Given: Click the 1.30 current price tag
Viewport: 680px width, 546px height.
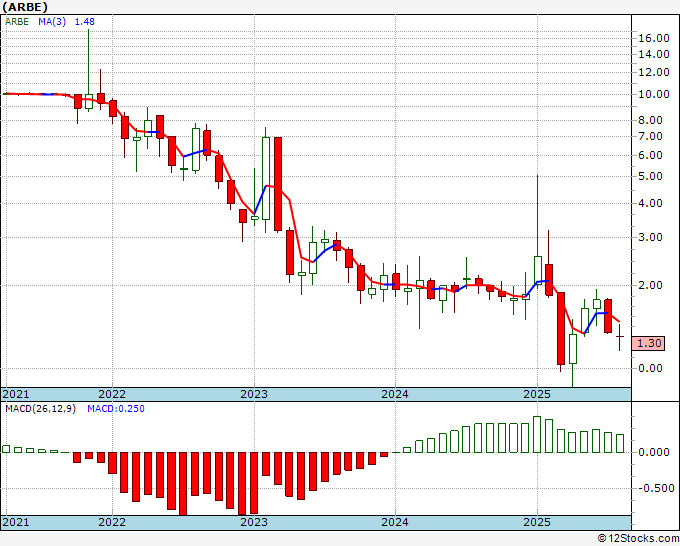Looking at the screenshot, I should pos(648,343).
